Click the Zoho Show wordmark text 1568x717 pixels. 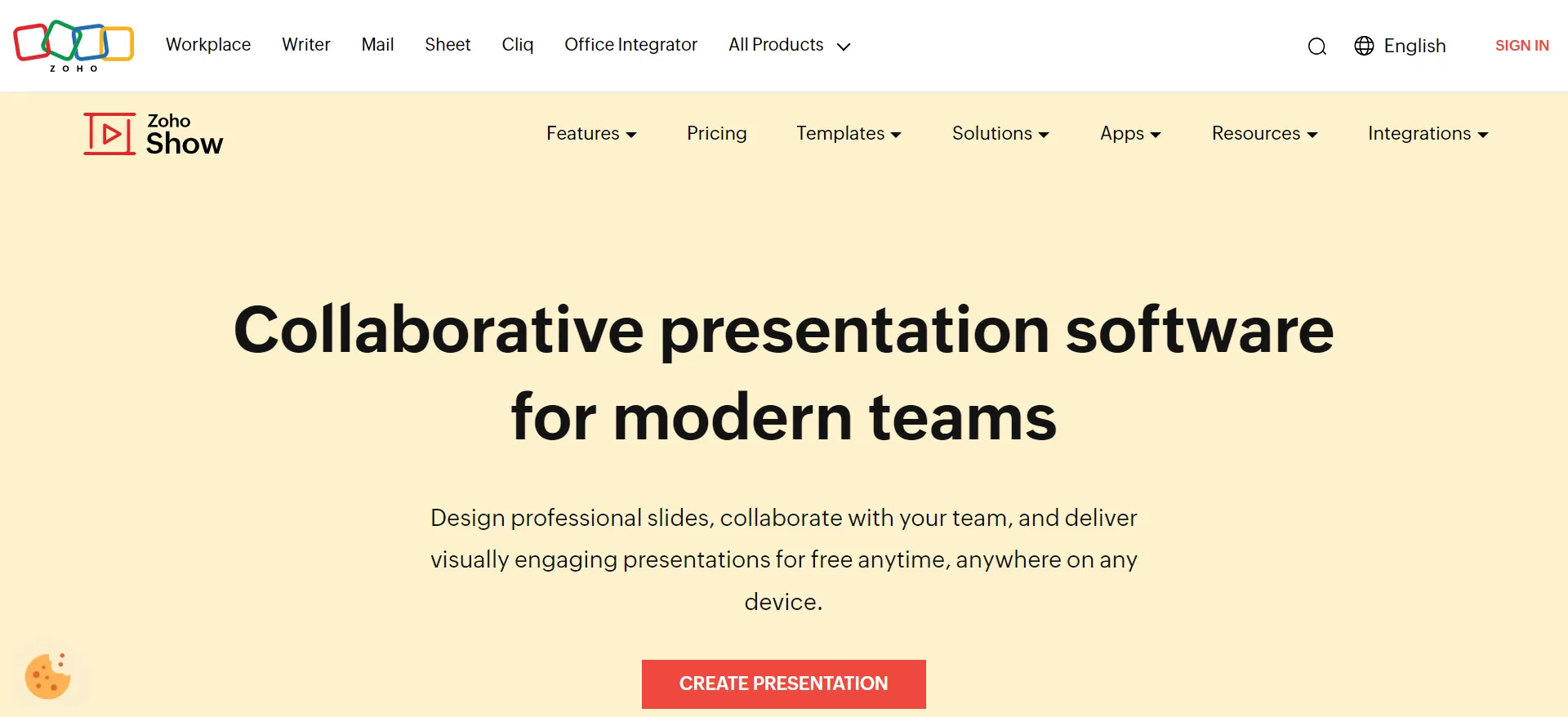[184, 135]
